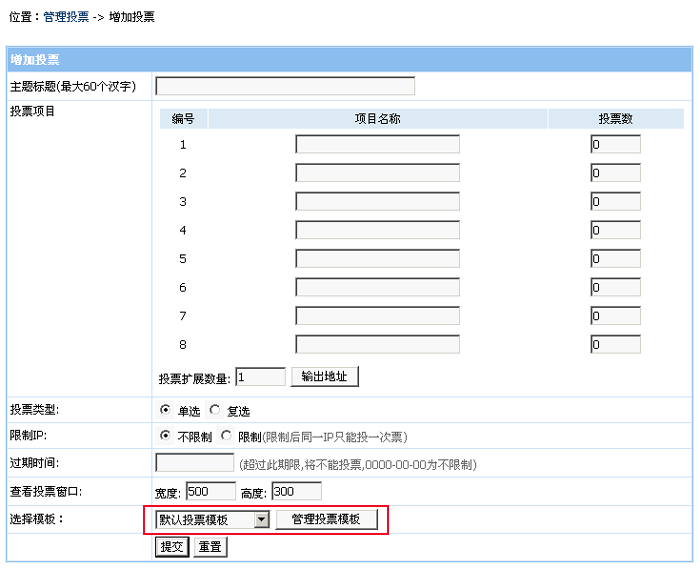Click the 宽度 window width field
Screen dimensions: 700x569
coord(210,492)
